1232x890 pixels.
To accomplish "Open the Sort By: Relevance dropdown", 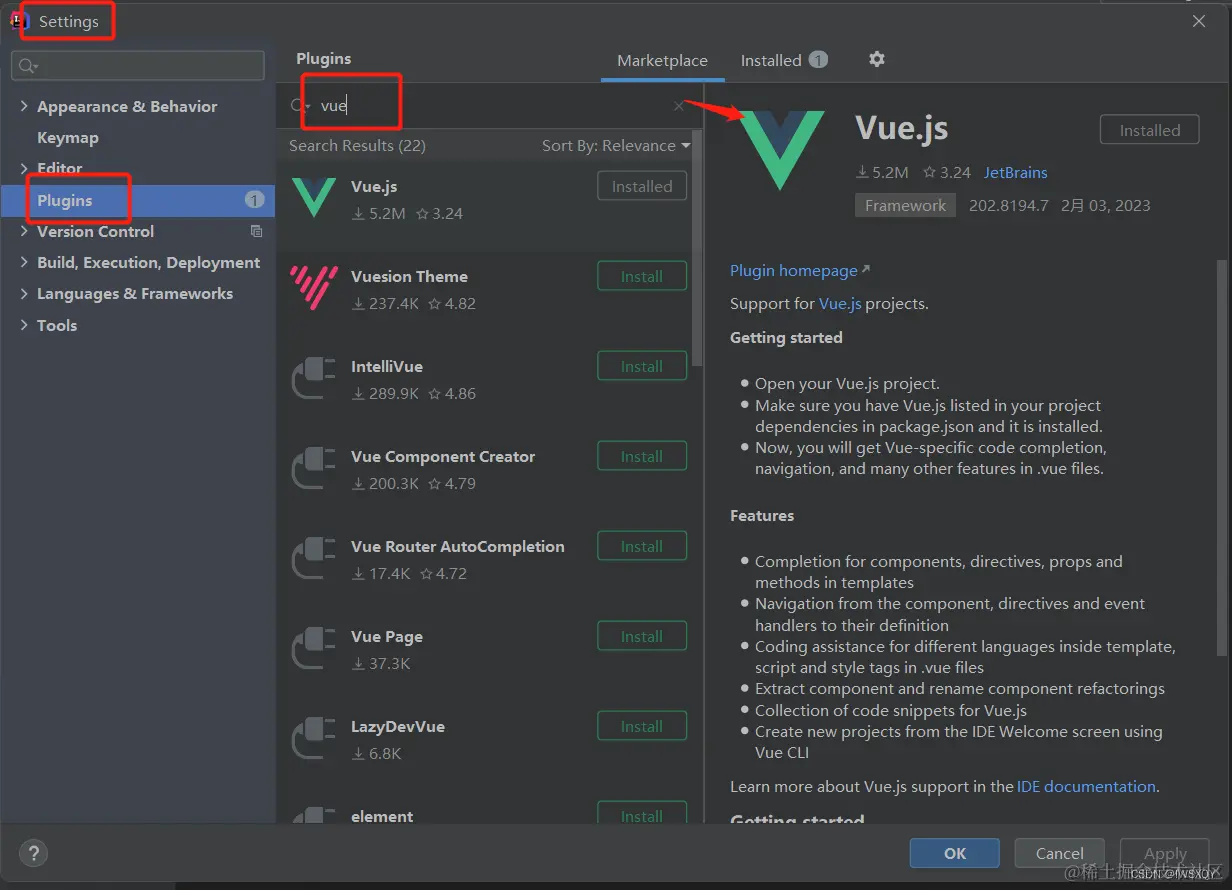I will pos(616,146).
